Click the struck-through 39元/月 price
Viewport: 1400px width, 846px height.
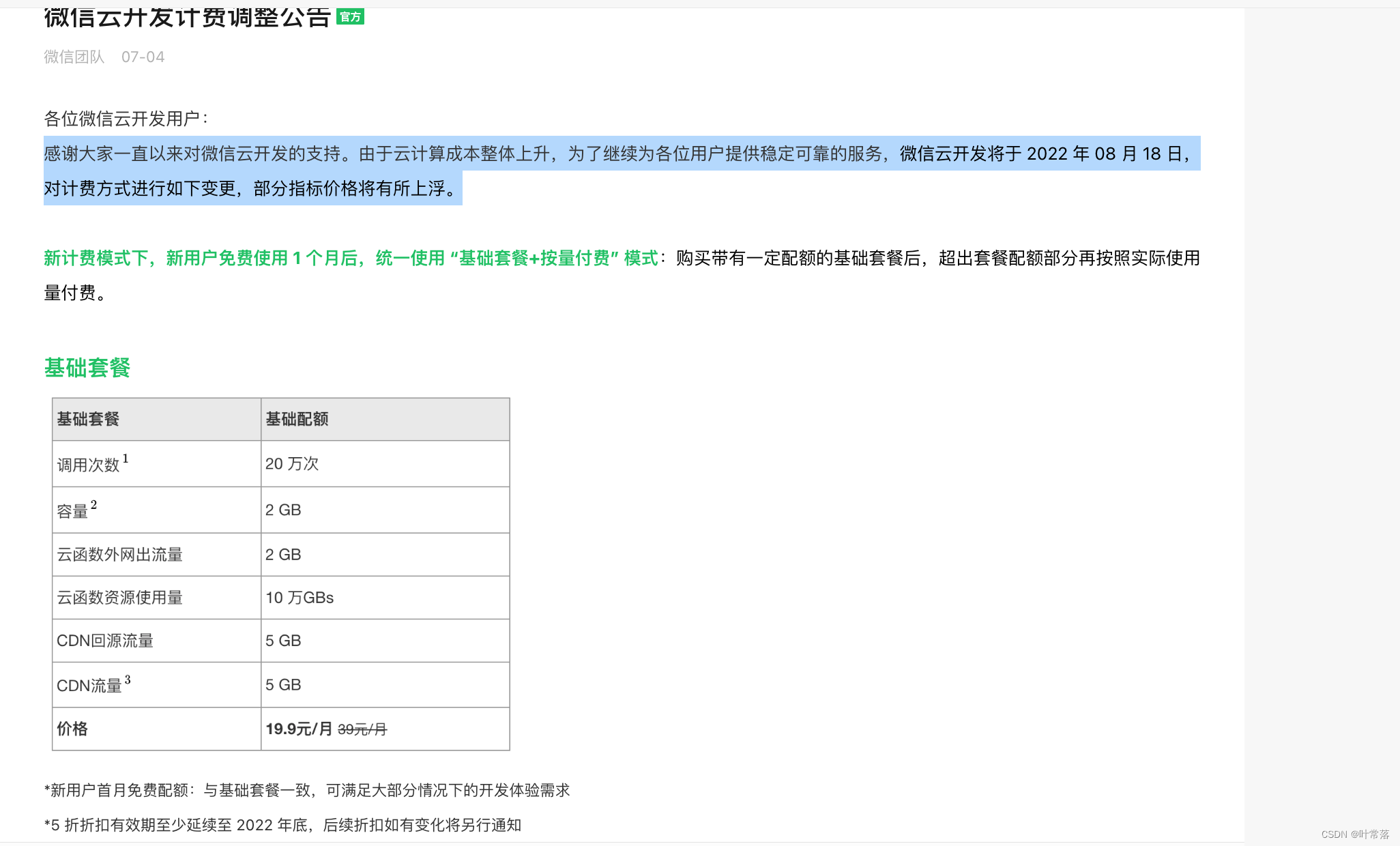(x=362, y=729)
